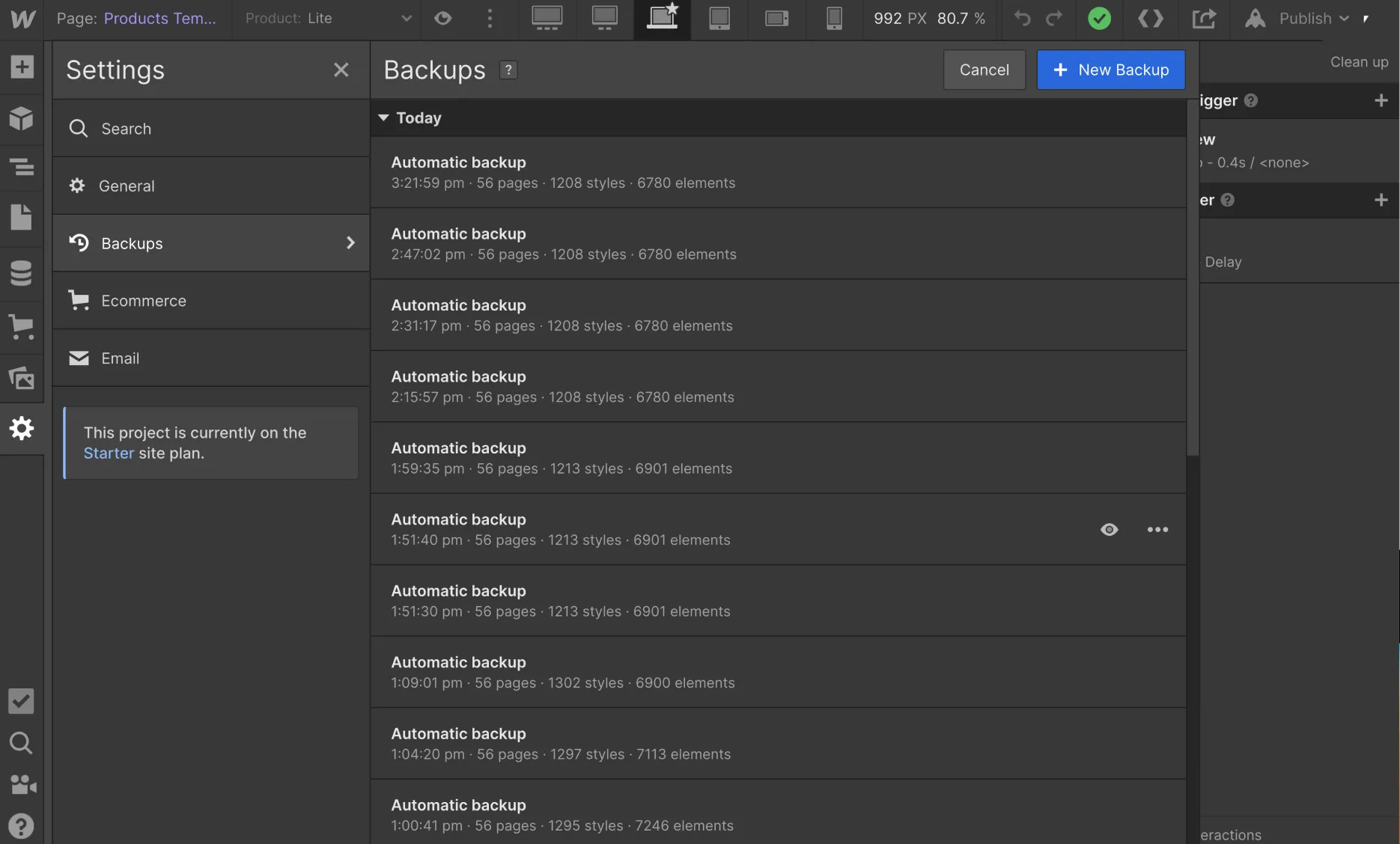The height and width of the screenshot is (844, 1400).
Task: Click the Redo arrow
Action: 1054,18
